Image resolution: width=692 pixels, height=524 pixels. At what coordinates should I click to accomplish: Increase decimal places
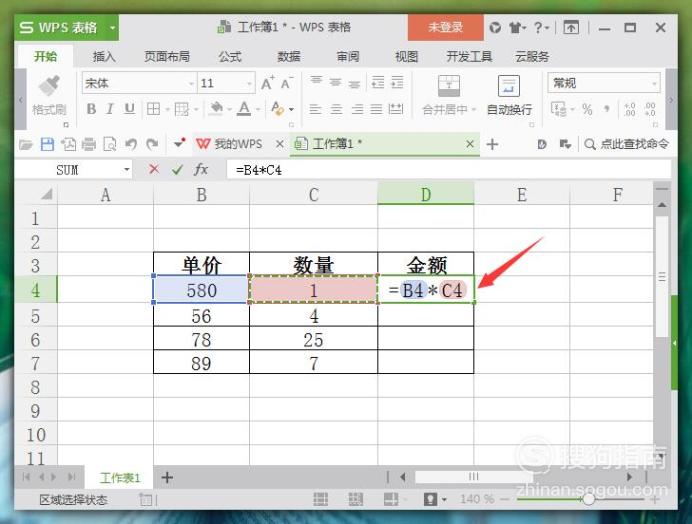pos(630,109)
